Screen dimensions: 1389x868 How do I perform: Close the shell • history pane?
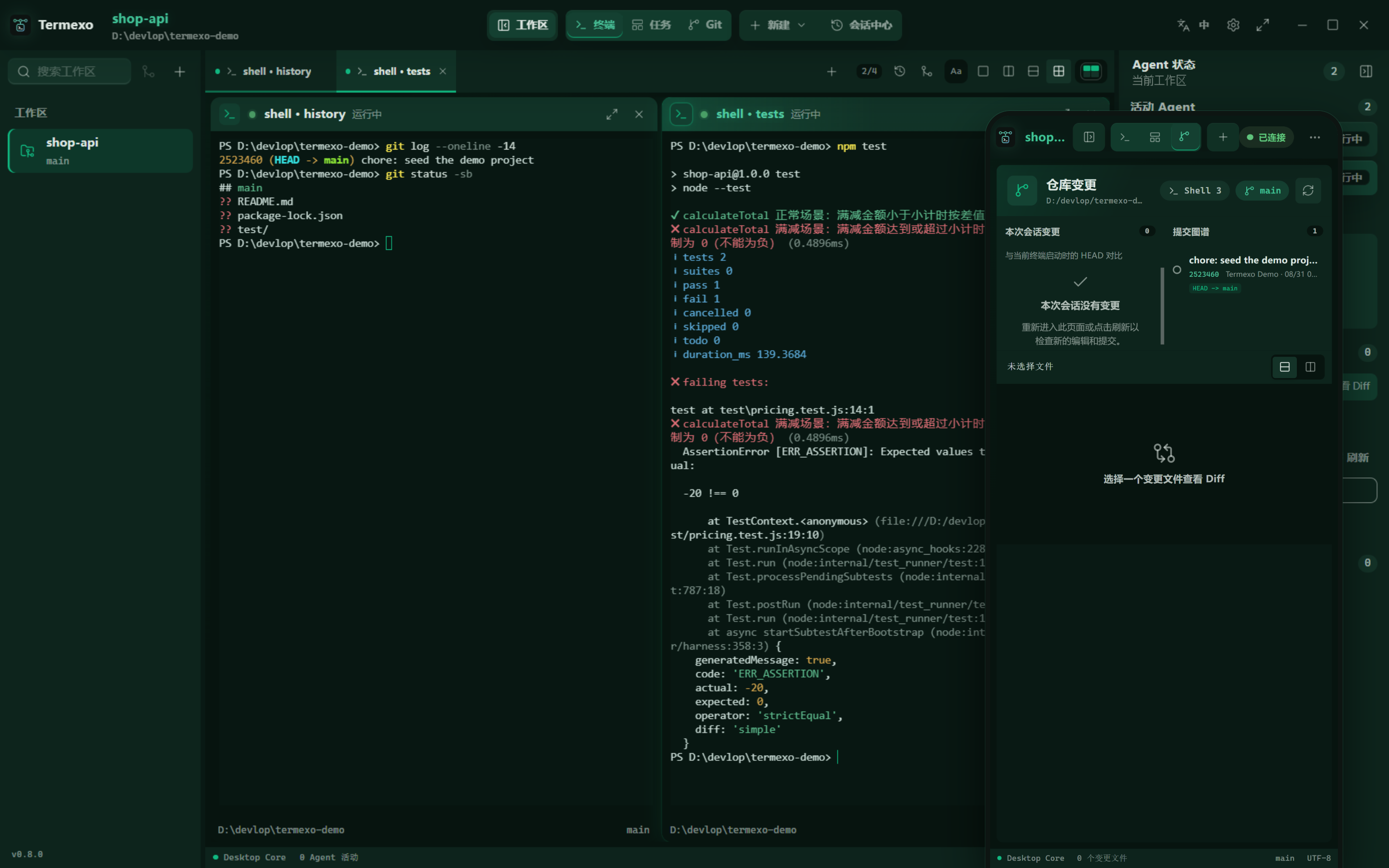(x=639, y=114)
